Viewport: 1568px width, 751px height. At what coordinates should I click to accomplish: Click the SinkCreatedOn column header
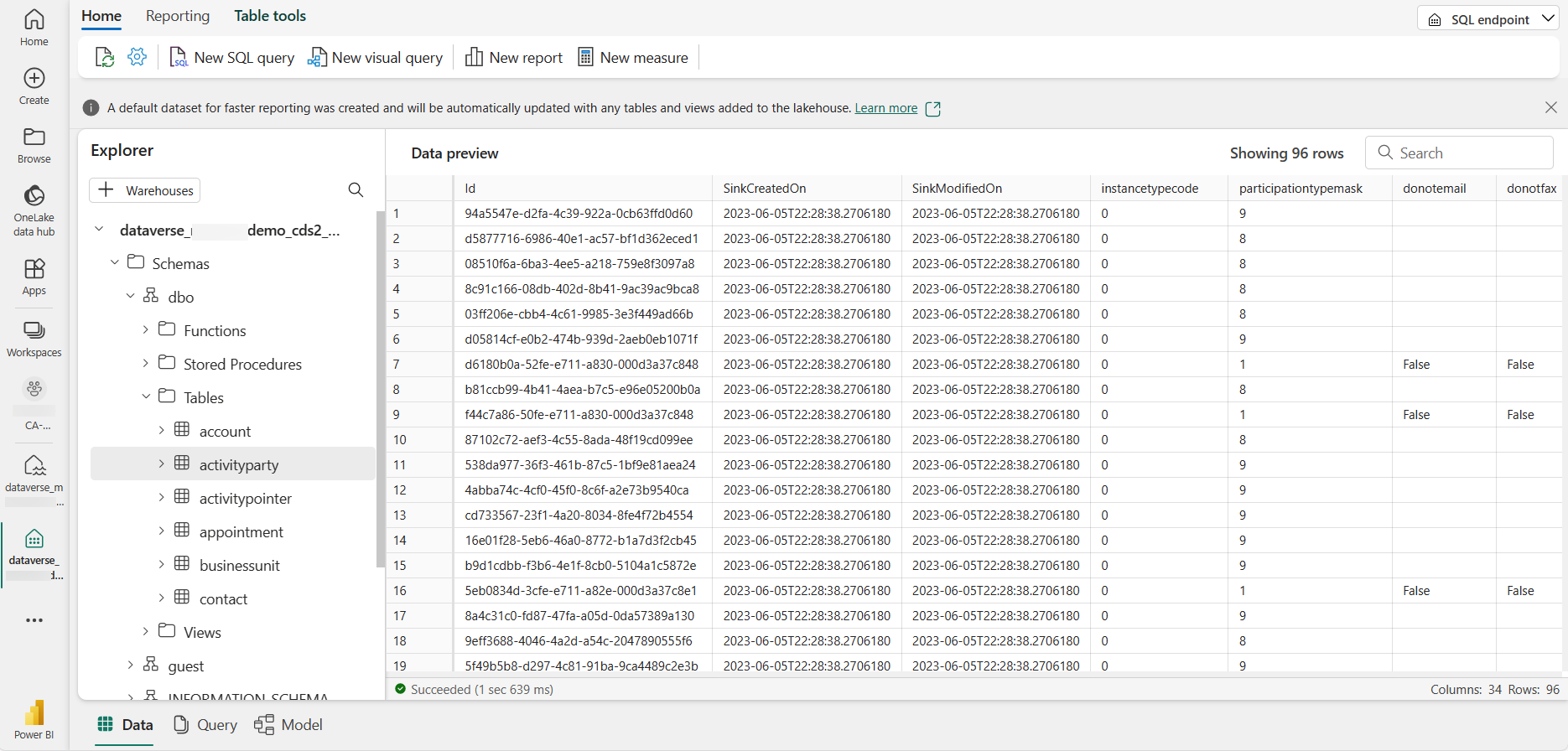[x=807, y=188]
